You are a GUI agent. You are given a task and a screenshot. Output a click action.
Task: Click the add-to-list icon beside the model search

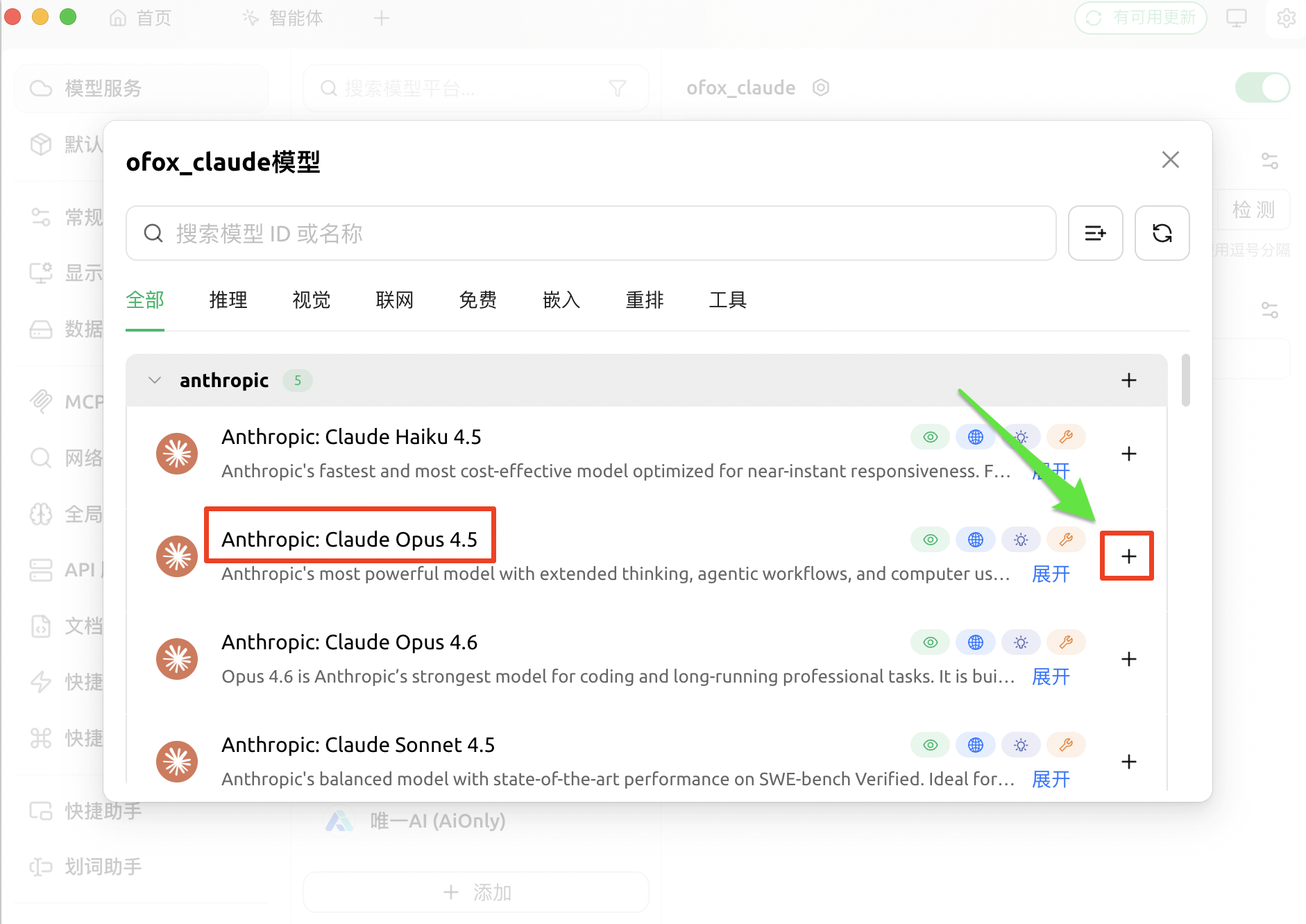pos(1096,233)
